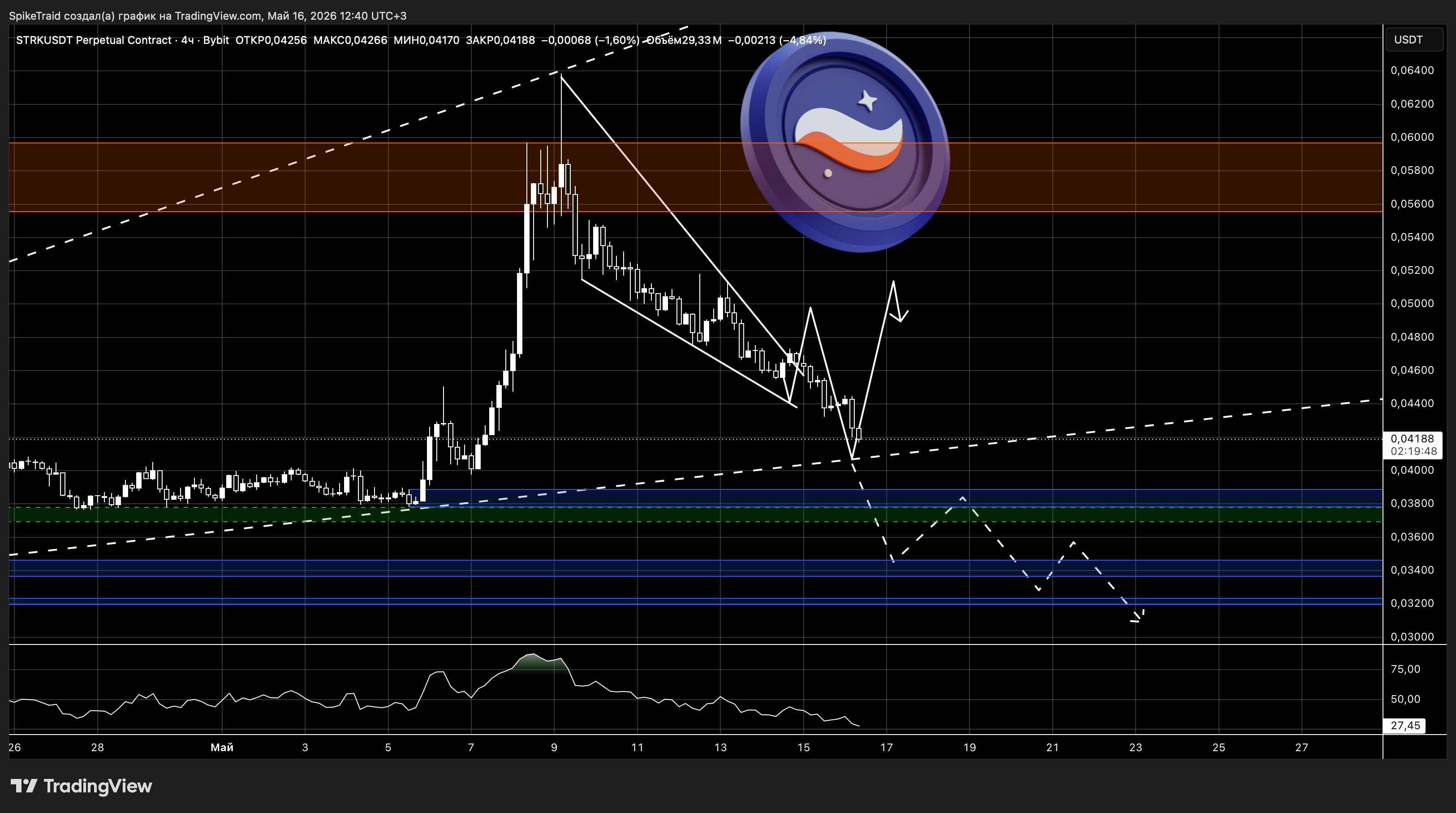Click the 28 date label on time axis
Viewport: 1456px width, 813px height.
pyautogui.click(x=98, y=748)
